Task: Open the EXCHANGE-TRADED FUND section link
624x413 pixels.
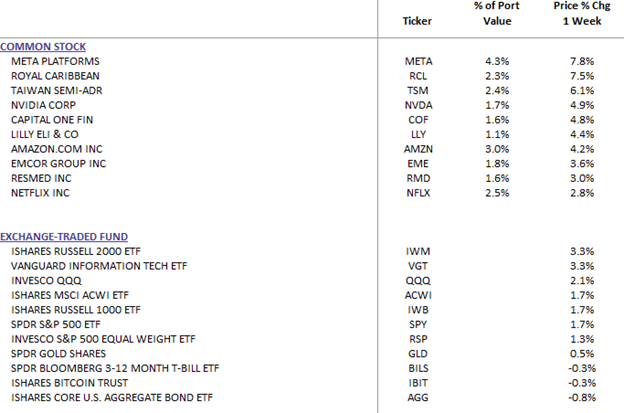Action: click(x=64, y=237)
